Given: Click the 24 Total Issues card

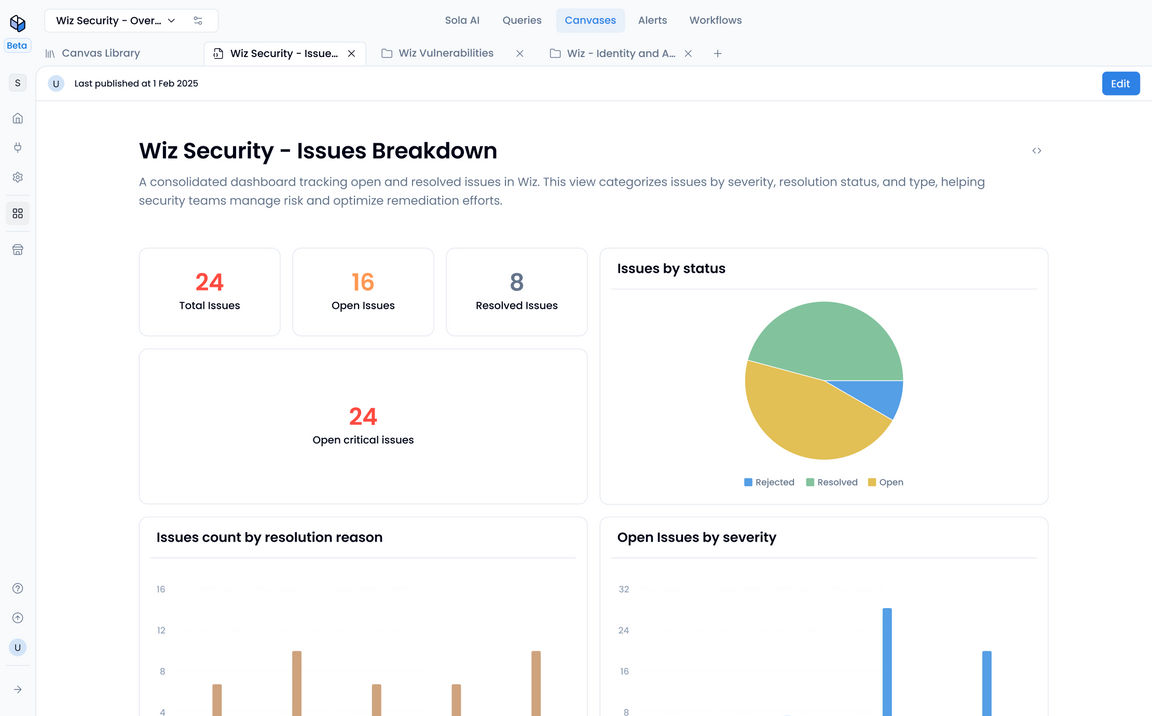Looking at the screenshot, I should click(209, 292).
